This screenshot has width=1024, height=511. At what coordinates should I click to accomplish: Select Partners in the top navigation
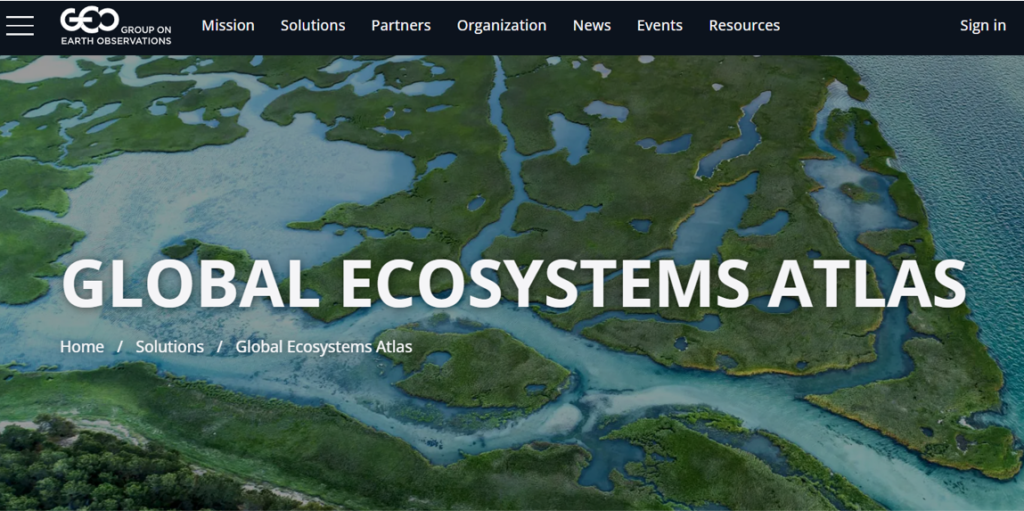(401, 25)
